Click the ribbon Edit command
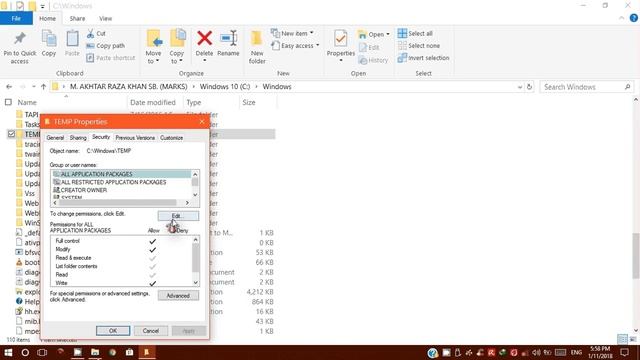 369,47
